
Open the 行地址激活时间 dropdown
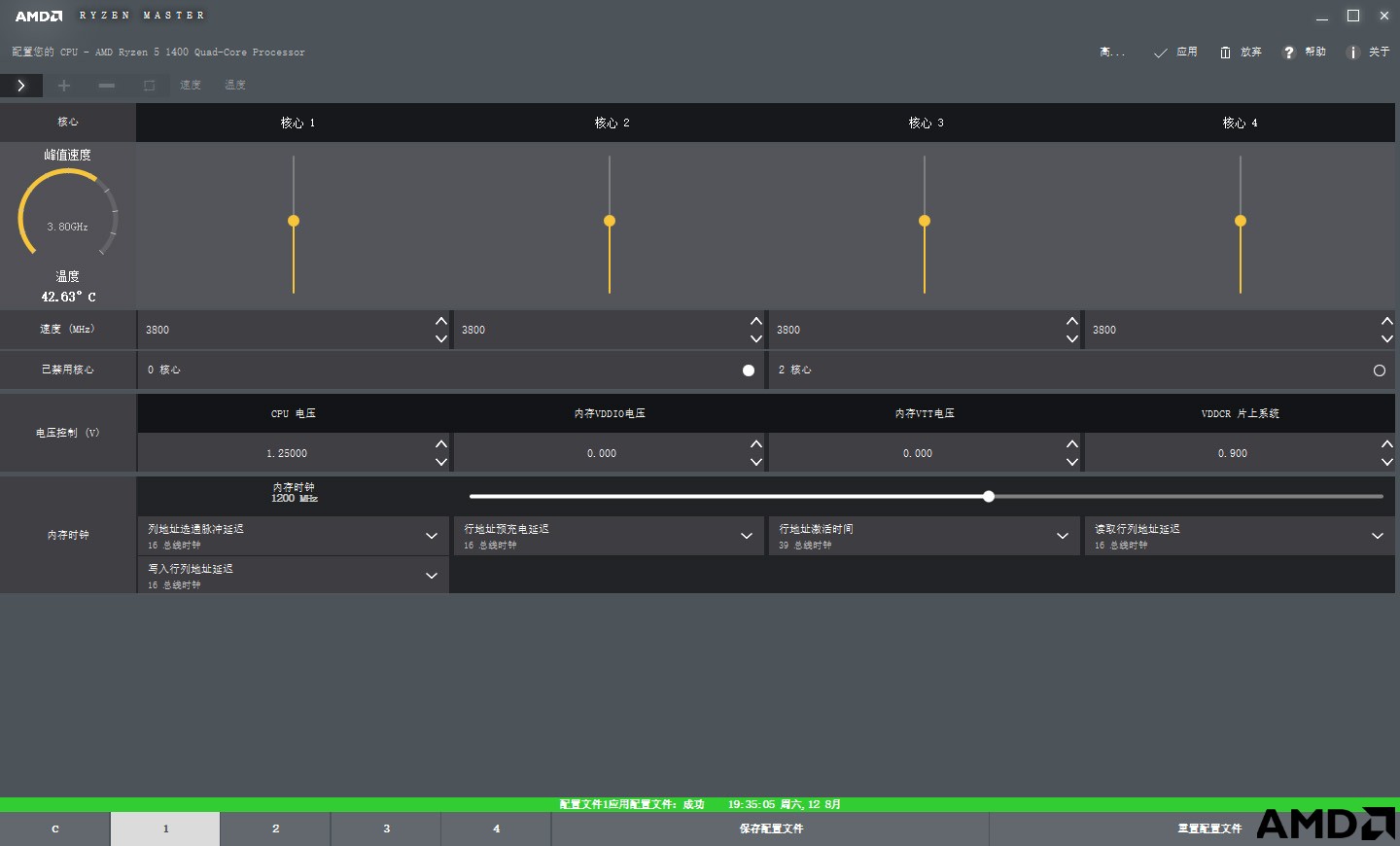point(924,536)
